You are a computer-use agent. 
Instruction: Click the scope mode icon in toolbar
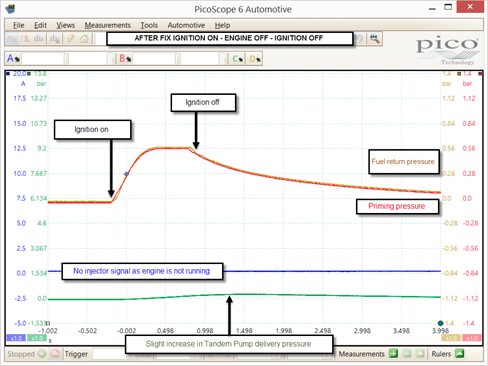point(13,39)
